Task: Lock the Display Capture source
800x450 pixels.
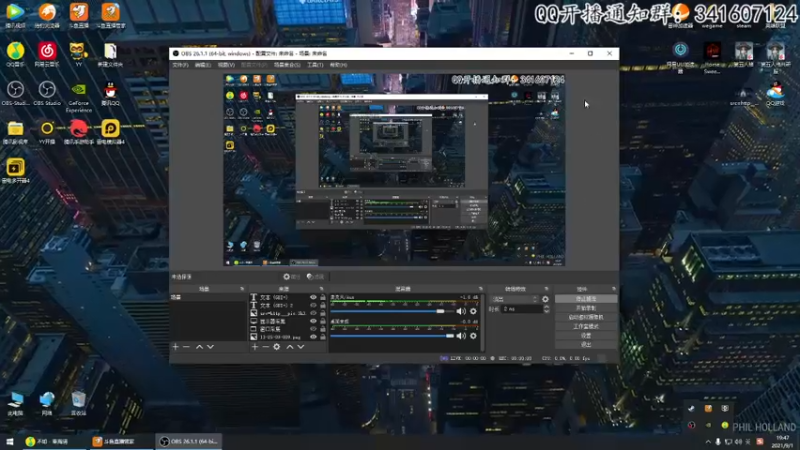Action: point(322,321)
